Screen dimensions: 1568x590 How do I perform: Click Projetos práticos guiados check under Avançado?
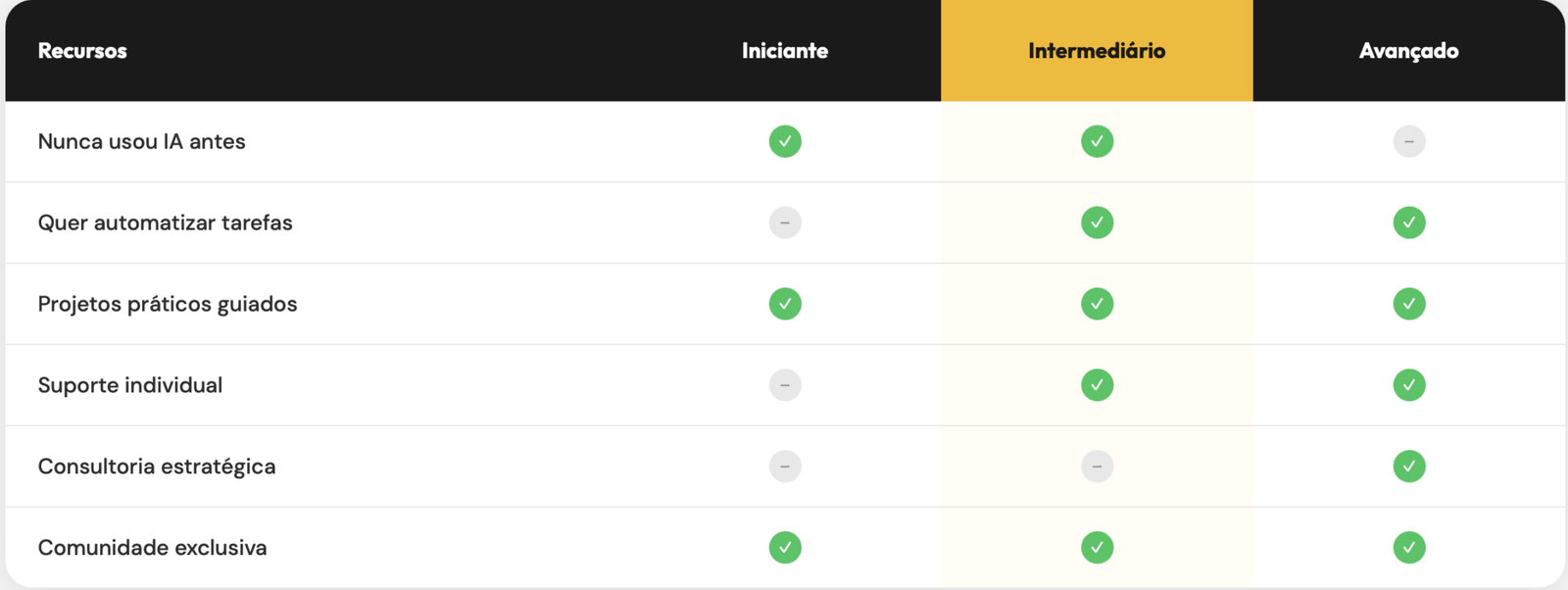1408,304
